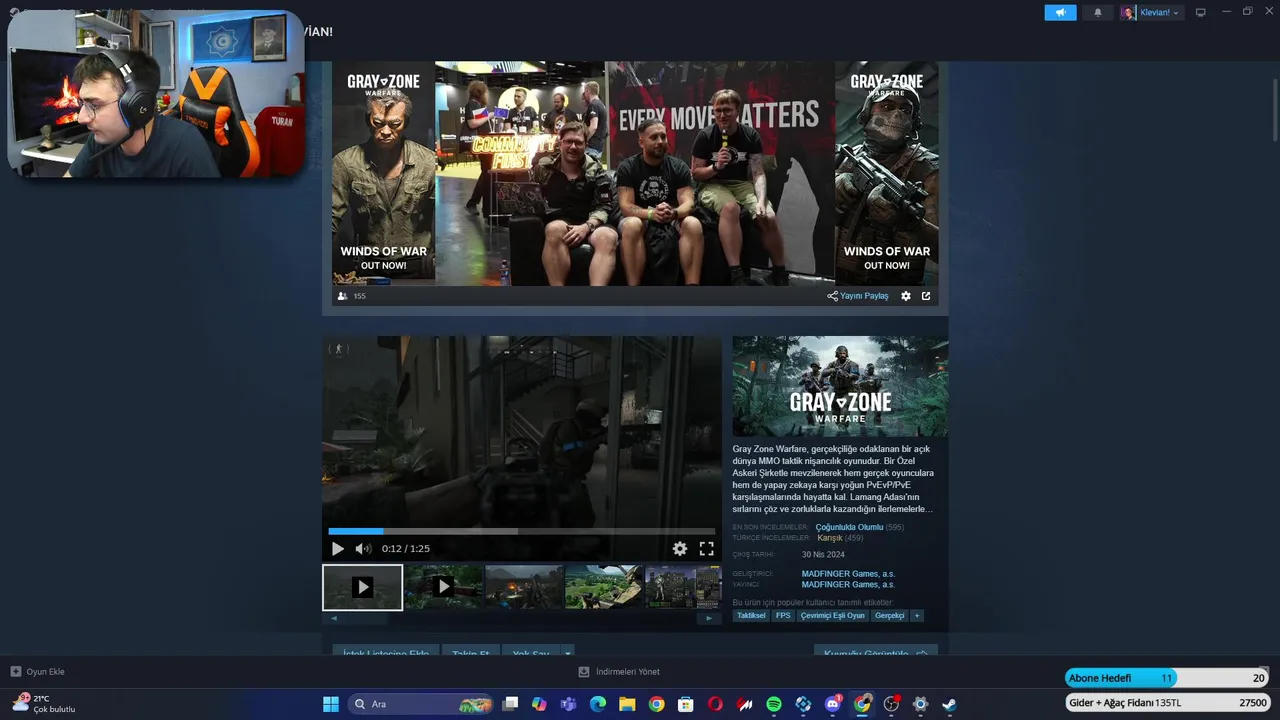
Task: Open Microsoft Teams from taskbar
Action: pyautogui.click(x=568, y=704)
